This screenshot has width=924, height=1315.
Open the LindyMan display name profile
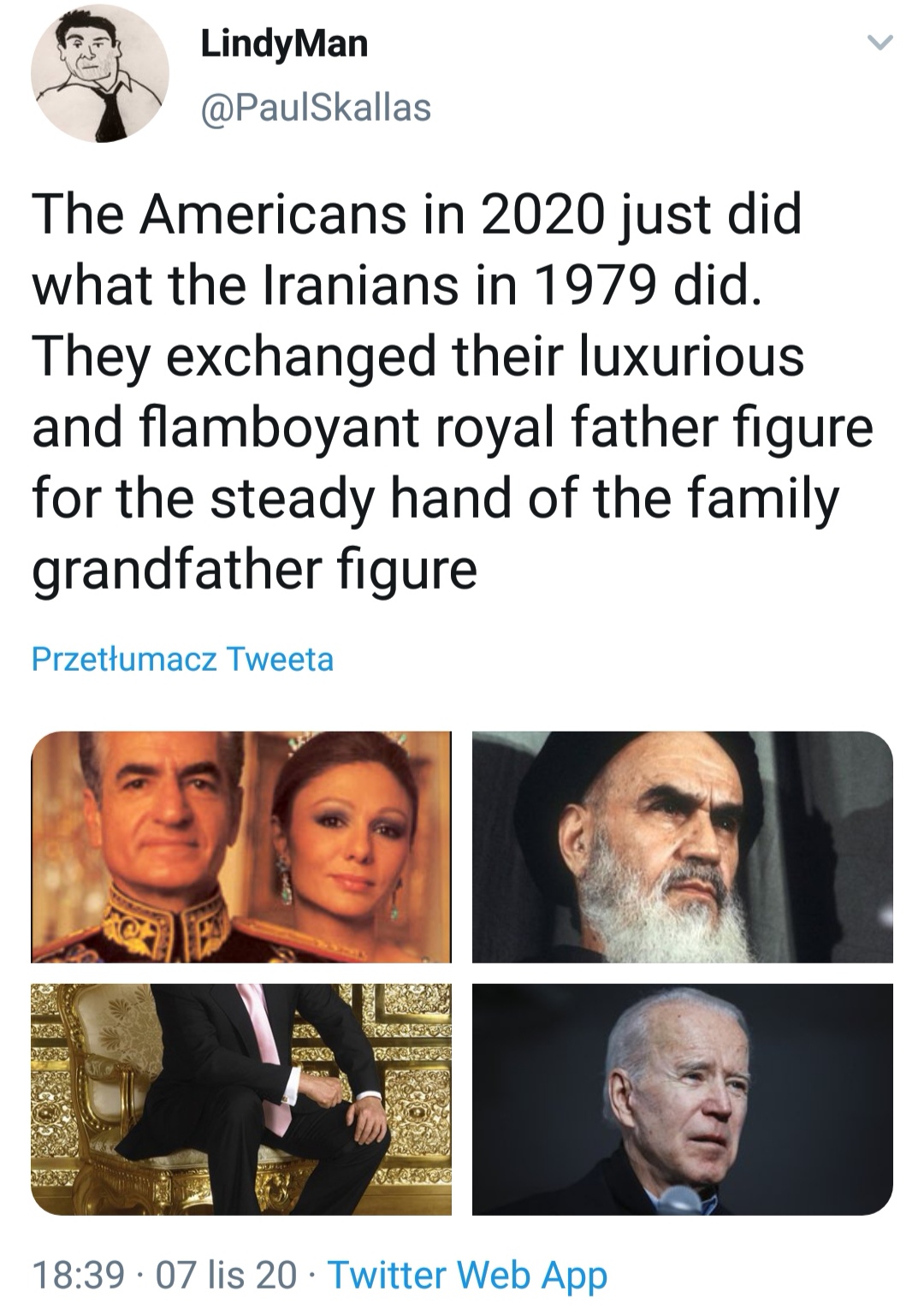(284, 43)
